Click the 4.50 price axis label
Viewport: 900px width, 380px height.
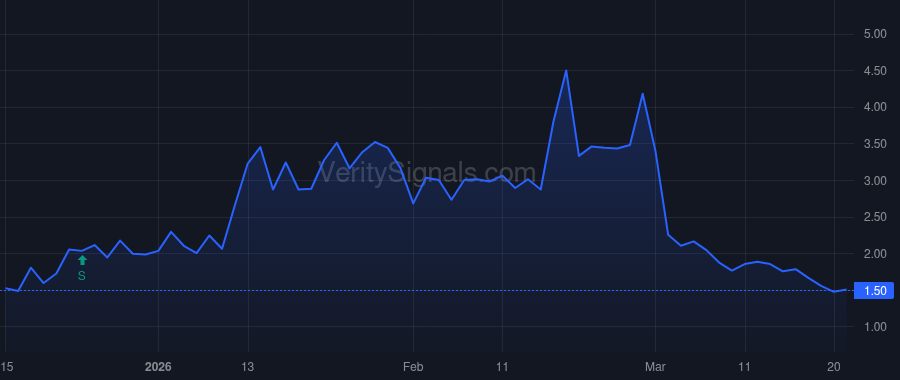[x=875, y=71]
